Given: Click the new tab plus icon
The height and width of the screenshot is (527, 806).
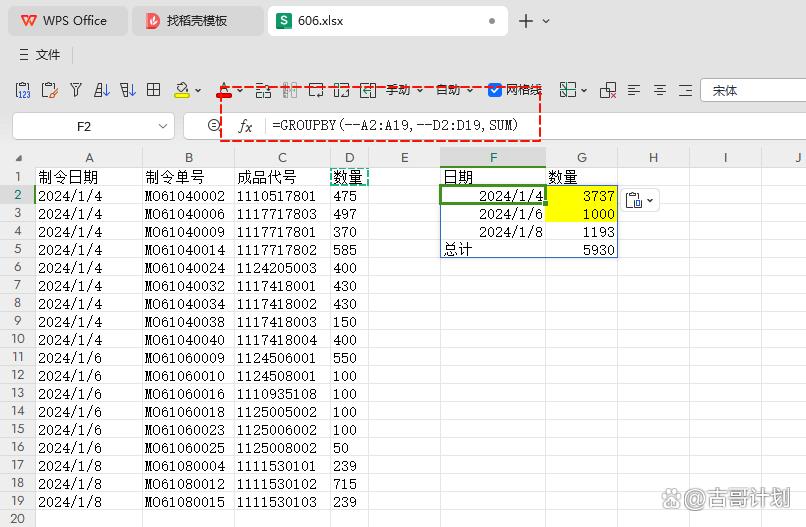Looking at the screenshot, I should click(x=526, y=20).
